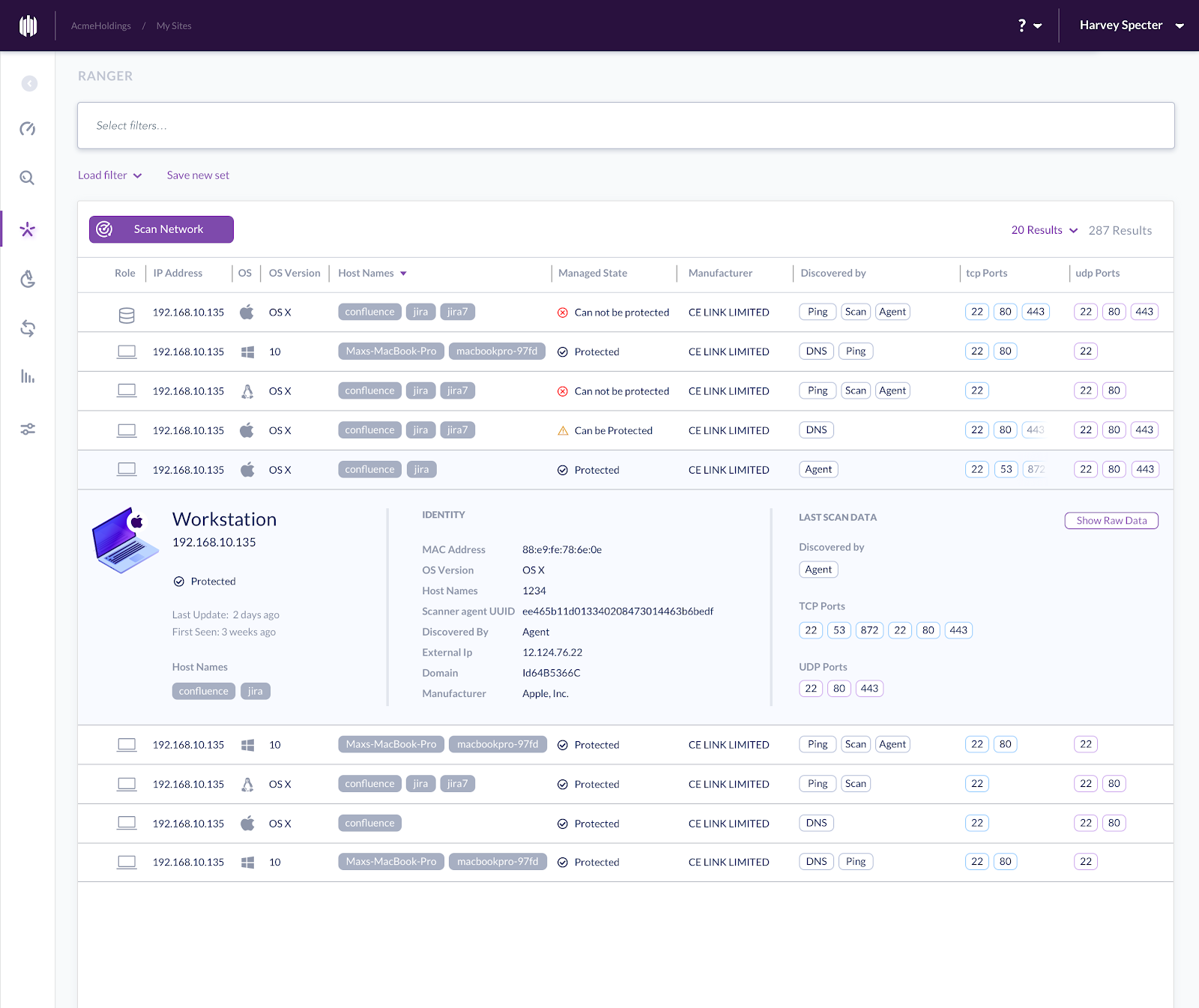Click the flame icon in sidebar
The image size is (1199, 1008).
point(28,279)
